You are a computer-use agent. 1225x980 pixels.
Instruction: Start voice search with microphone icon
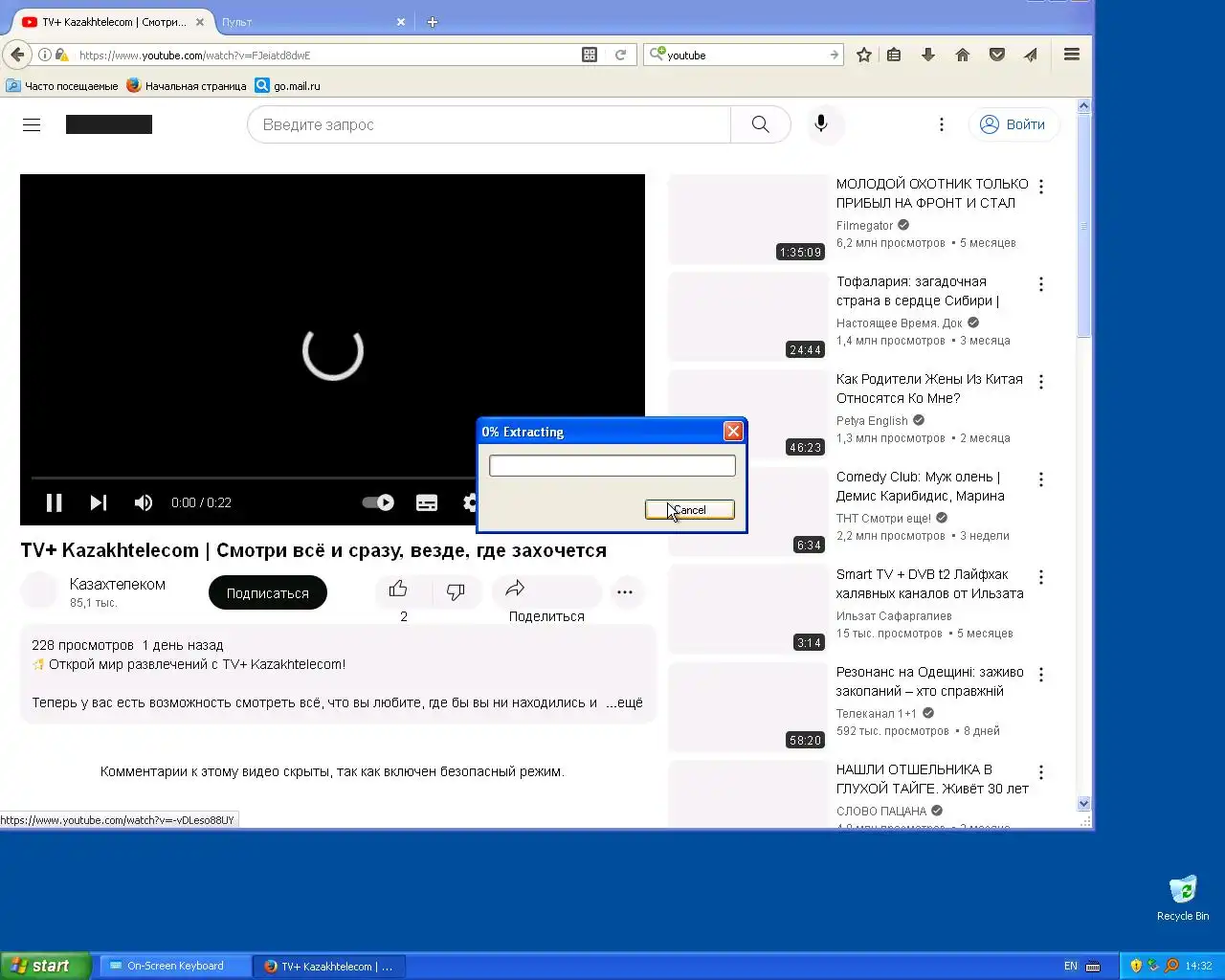[x=821, y=124]
